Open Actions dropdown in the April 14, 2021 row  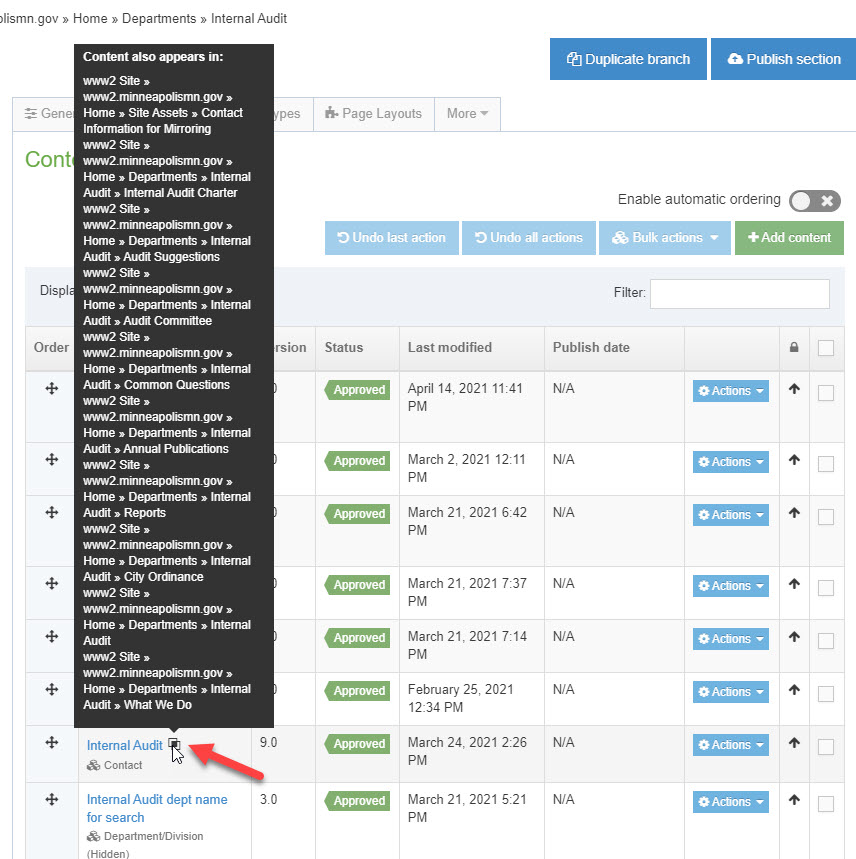point(731,391)
